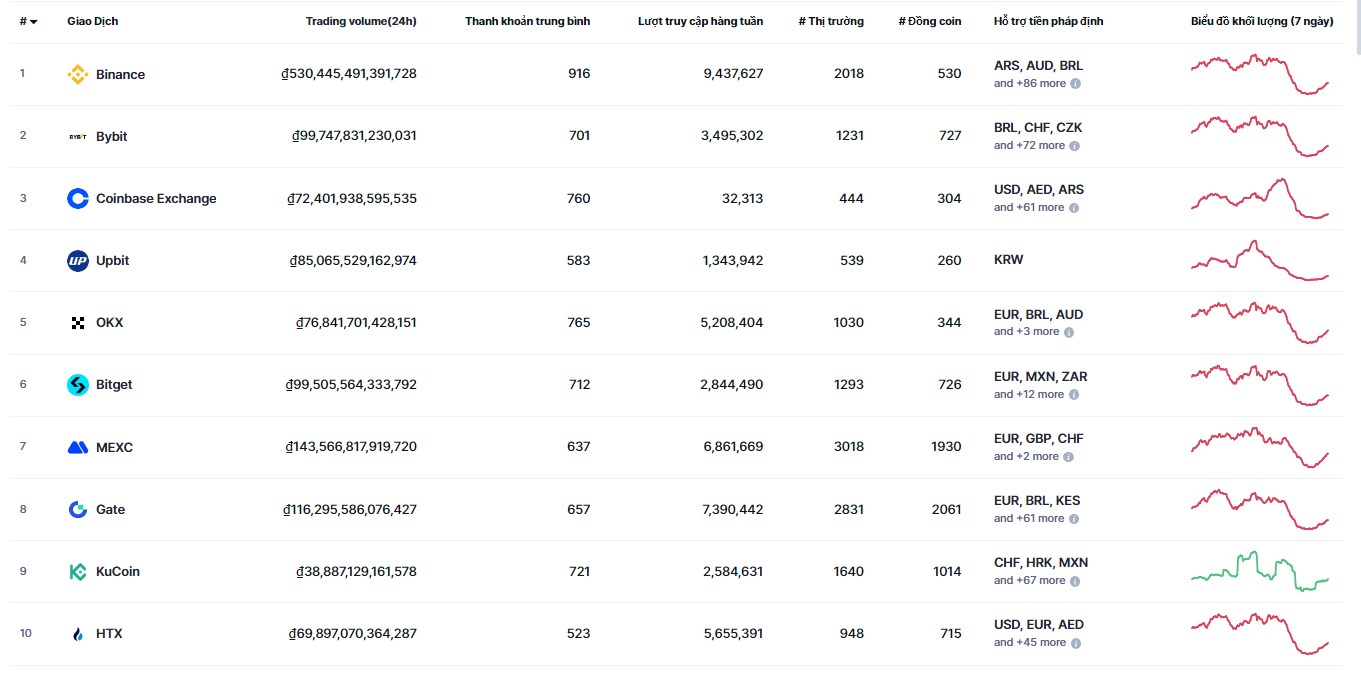Click the MEXC exchange logo

(78, 447)
